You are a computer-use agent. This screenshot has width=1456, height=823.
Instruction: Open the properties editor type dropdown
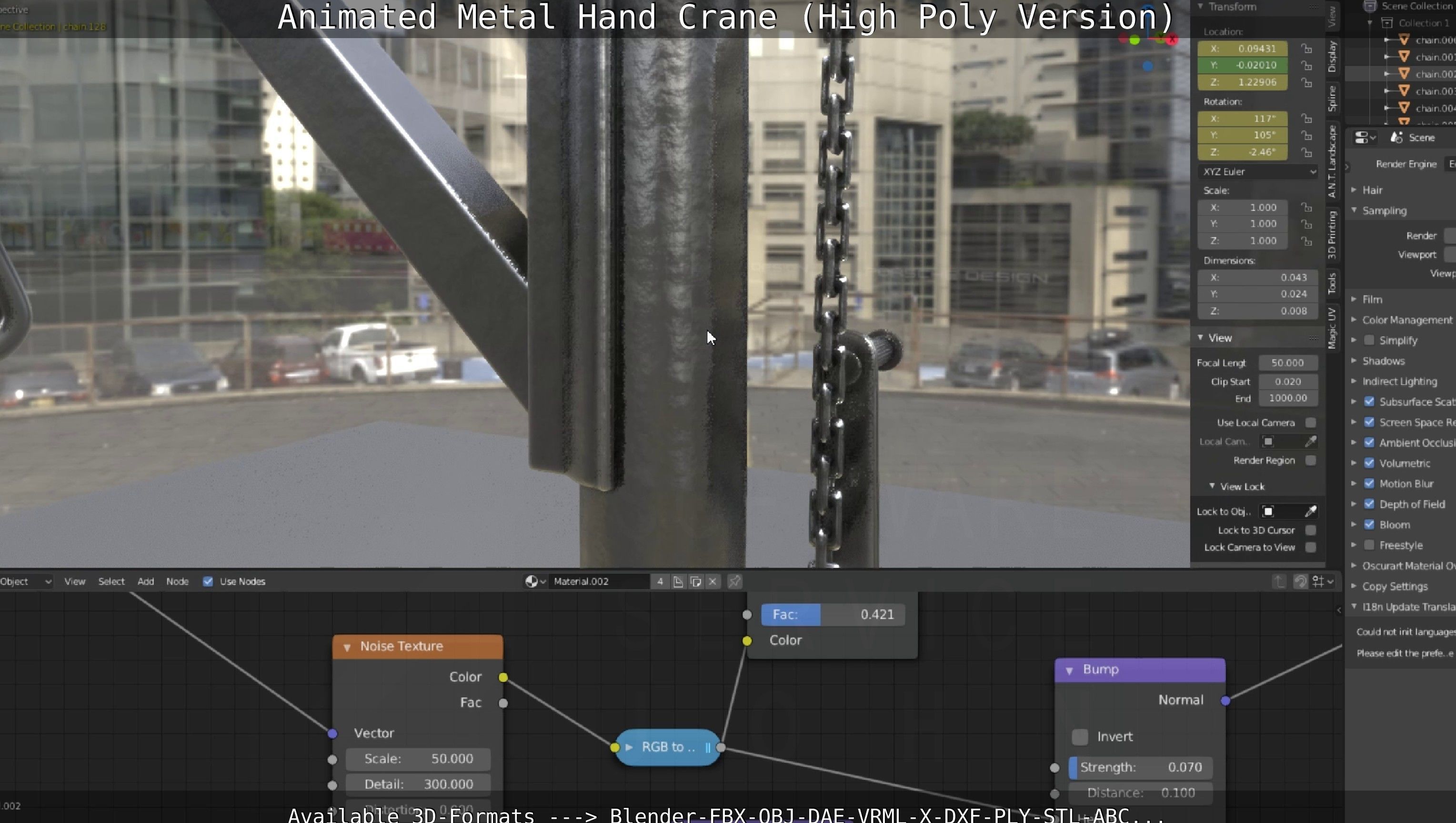point(1365,137)
